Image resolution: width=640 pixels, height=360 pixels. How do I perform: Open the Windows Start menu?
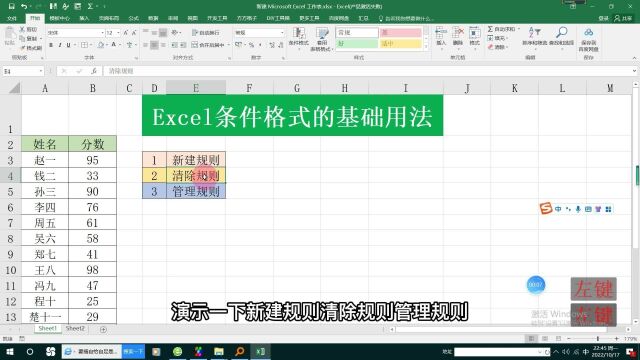click(10, 351)
